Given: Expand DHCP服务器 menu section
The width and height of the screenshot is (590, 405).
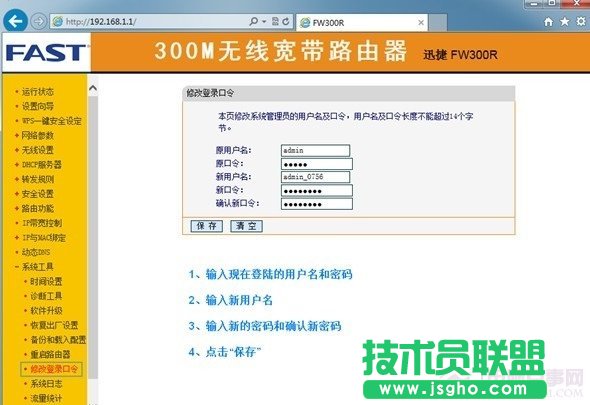Looking at the screenshot, I should point(41,164).
